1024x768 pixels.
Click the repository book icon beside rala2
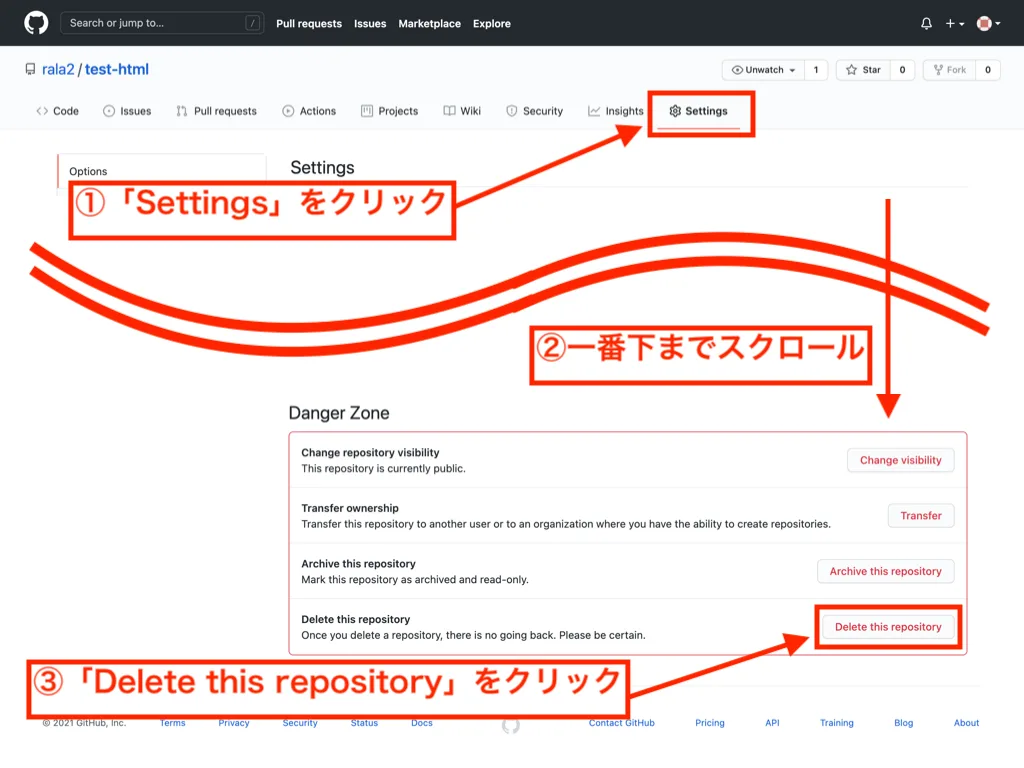(30, 69)
